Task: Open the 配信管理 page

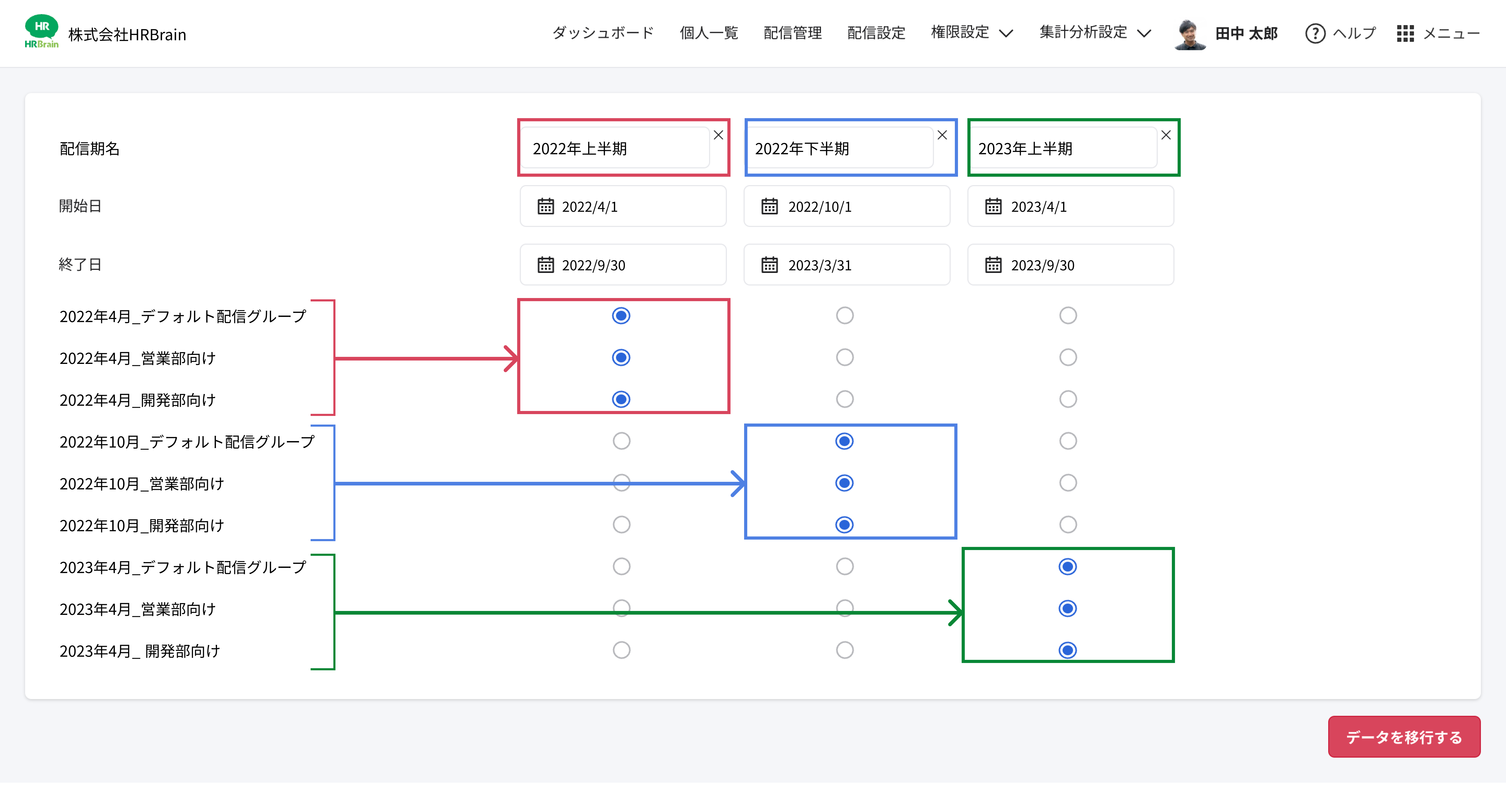Action: point(792,33)
